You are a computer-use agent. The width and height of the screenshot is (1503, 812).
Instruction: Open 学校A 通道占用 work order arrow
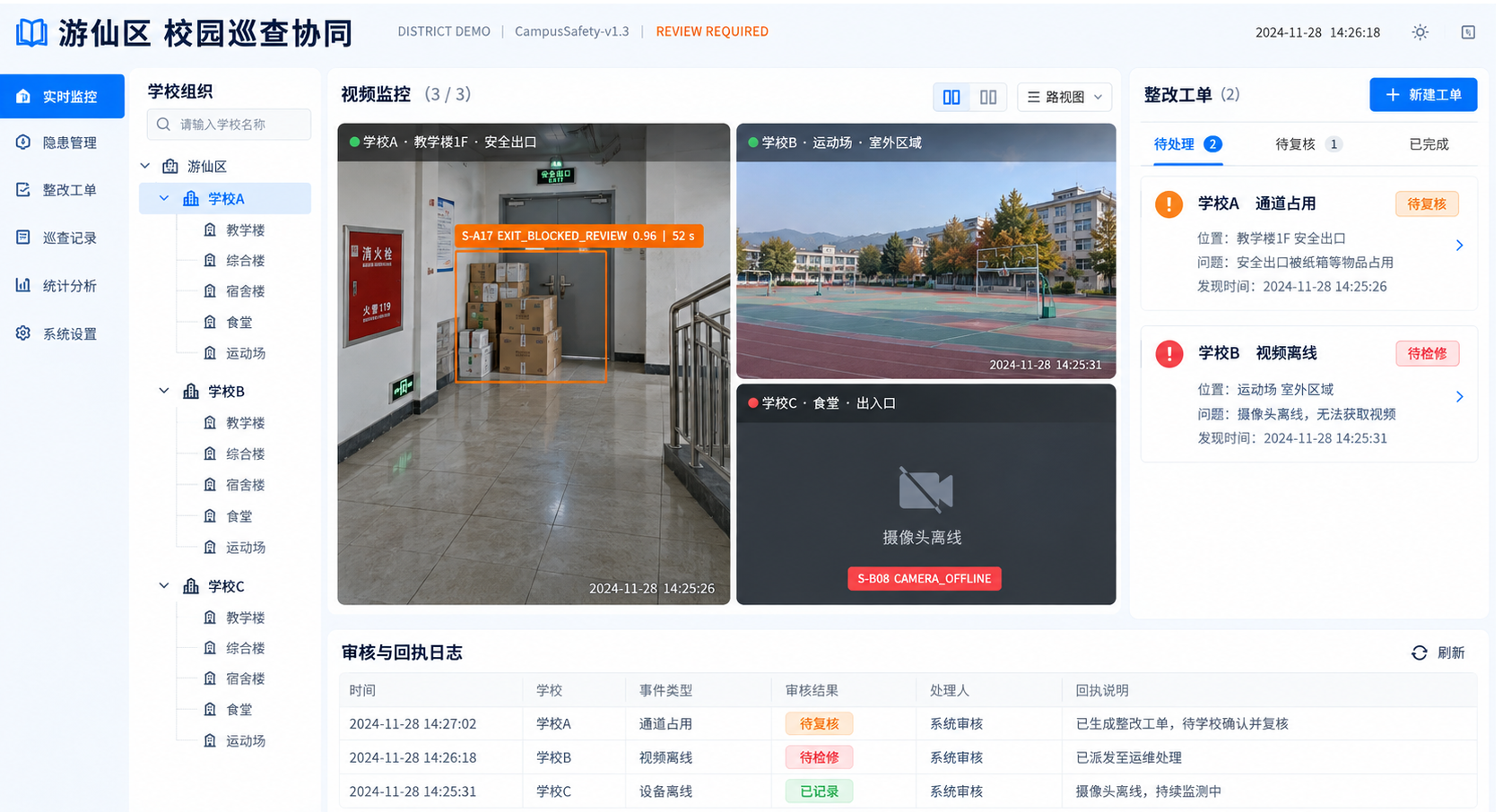1459,246
